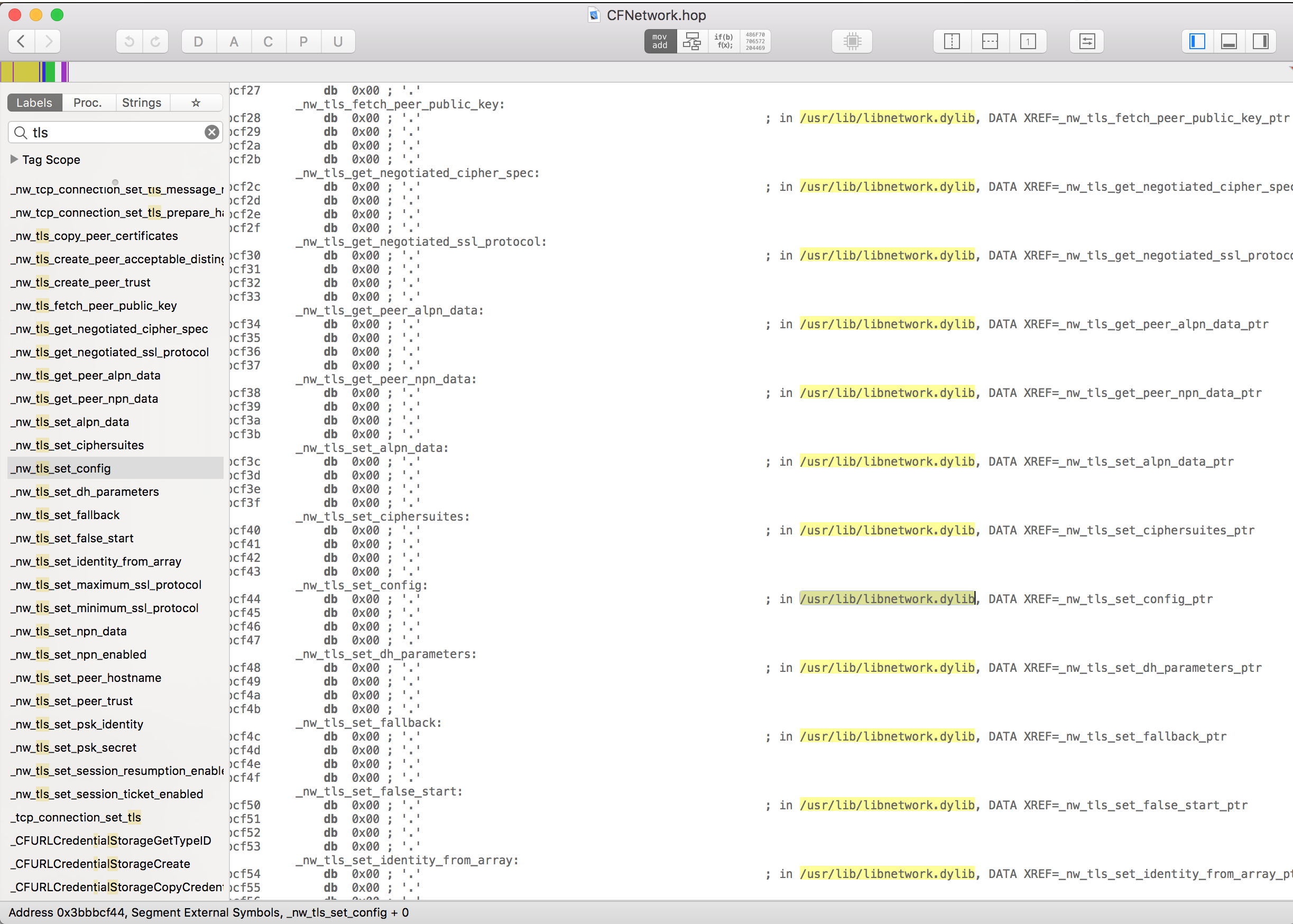Open the Strings tab

tap(142, 103)
